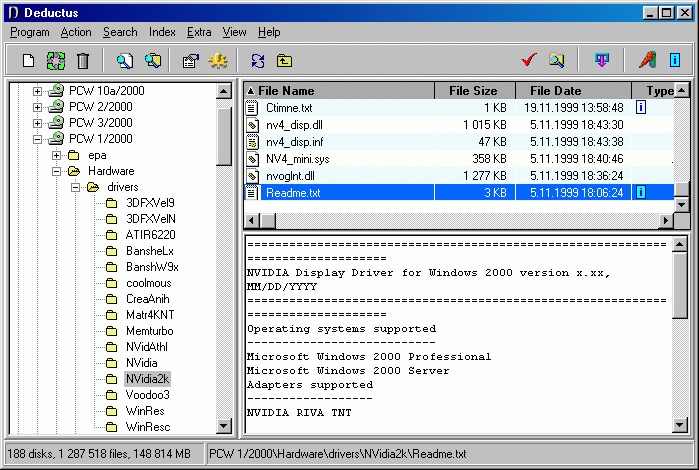Click the file icon of nv4_disp.inf

[252, 142]
